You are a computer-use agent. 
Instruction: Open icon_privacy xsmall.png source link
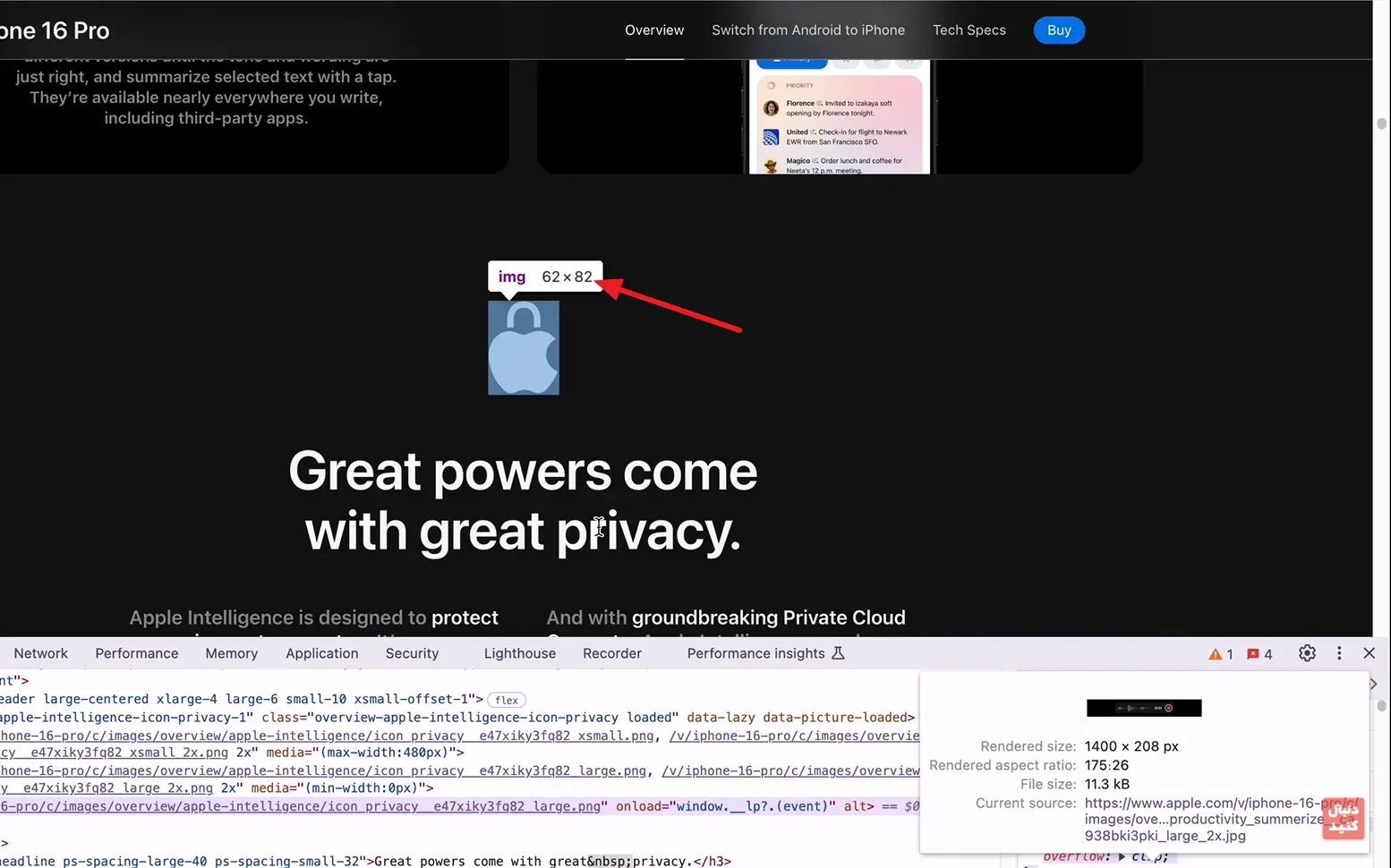click(x=328, y=736)
